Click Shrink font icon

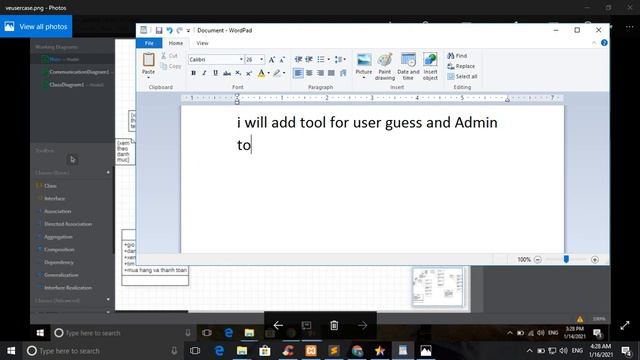pos(282,60)
